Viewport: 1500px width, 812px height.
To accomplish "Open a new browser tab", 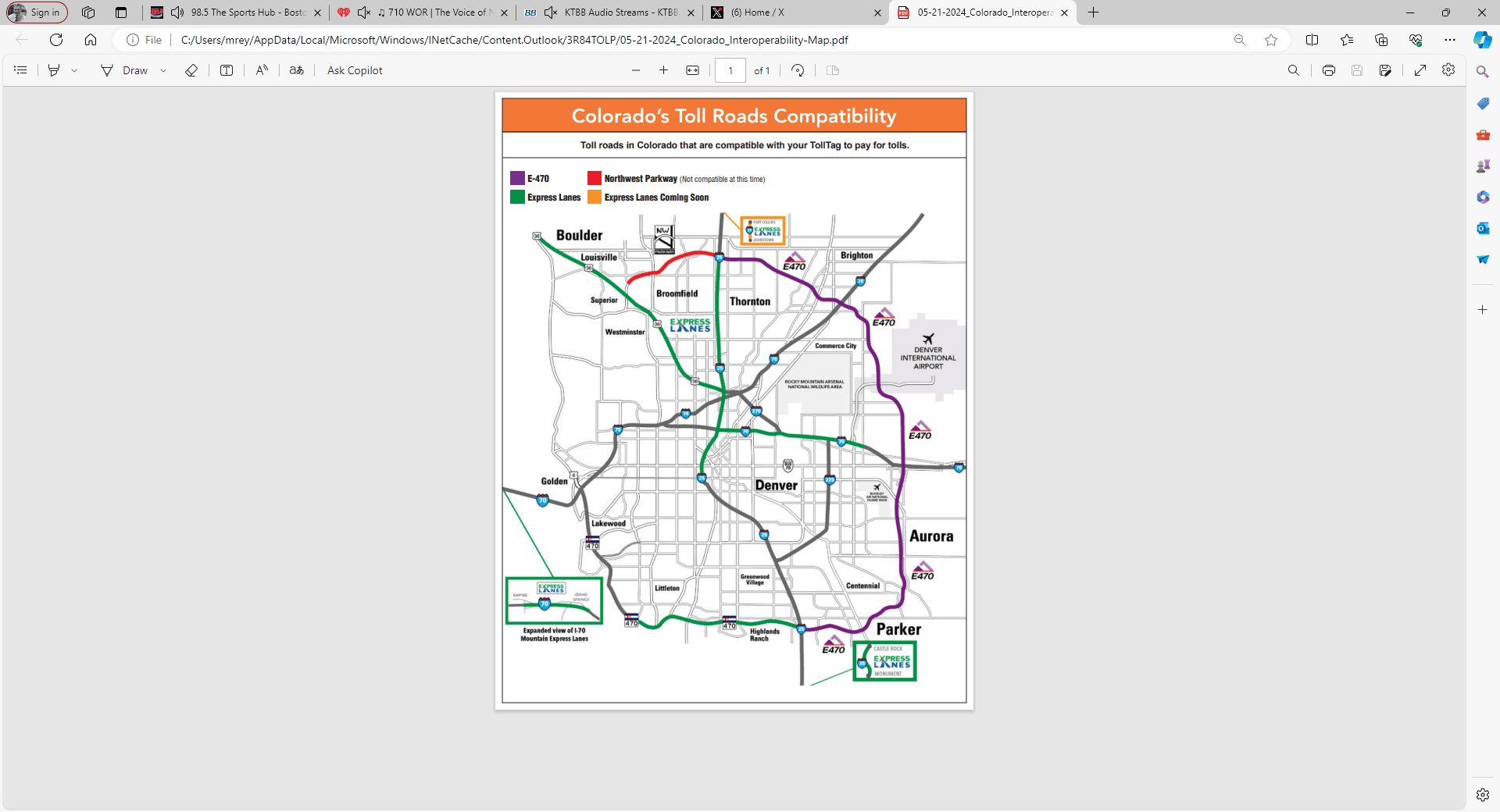I will coord(1094,12).
